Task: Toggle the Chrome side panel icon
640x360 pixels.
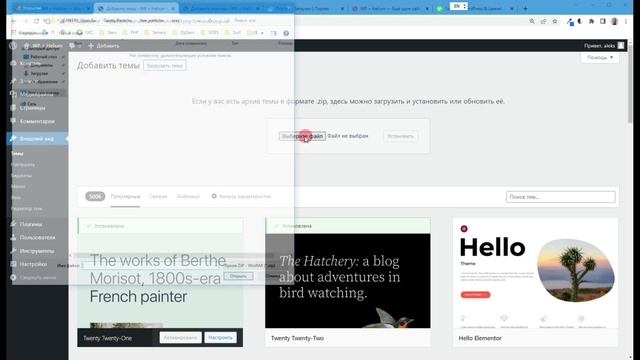Action: [x=603, y=21]
